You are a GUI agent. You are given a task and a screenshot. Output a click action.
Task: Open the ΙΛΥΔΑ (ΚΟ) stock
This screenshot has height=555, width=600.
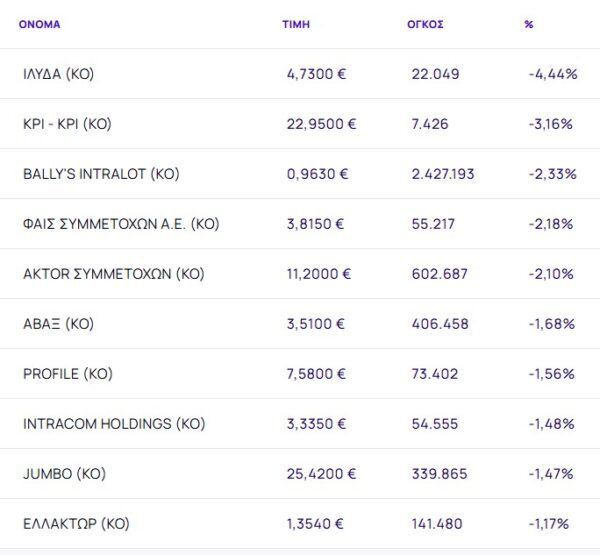(x=58, y=74)
